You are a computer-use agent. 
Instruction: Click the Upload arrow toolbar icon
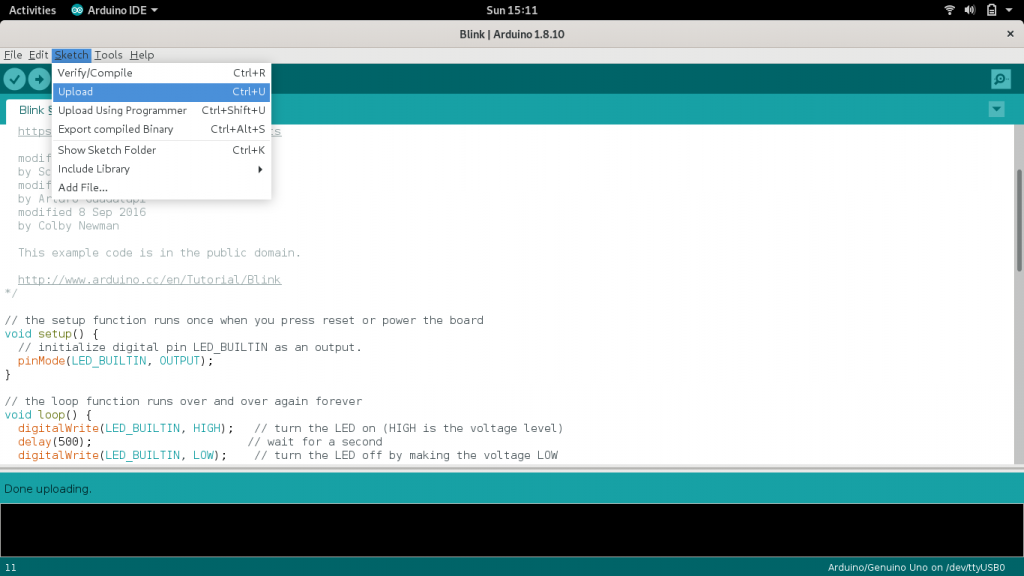39,79
